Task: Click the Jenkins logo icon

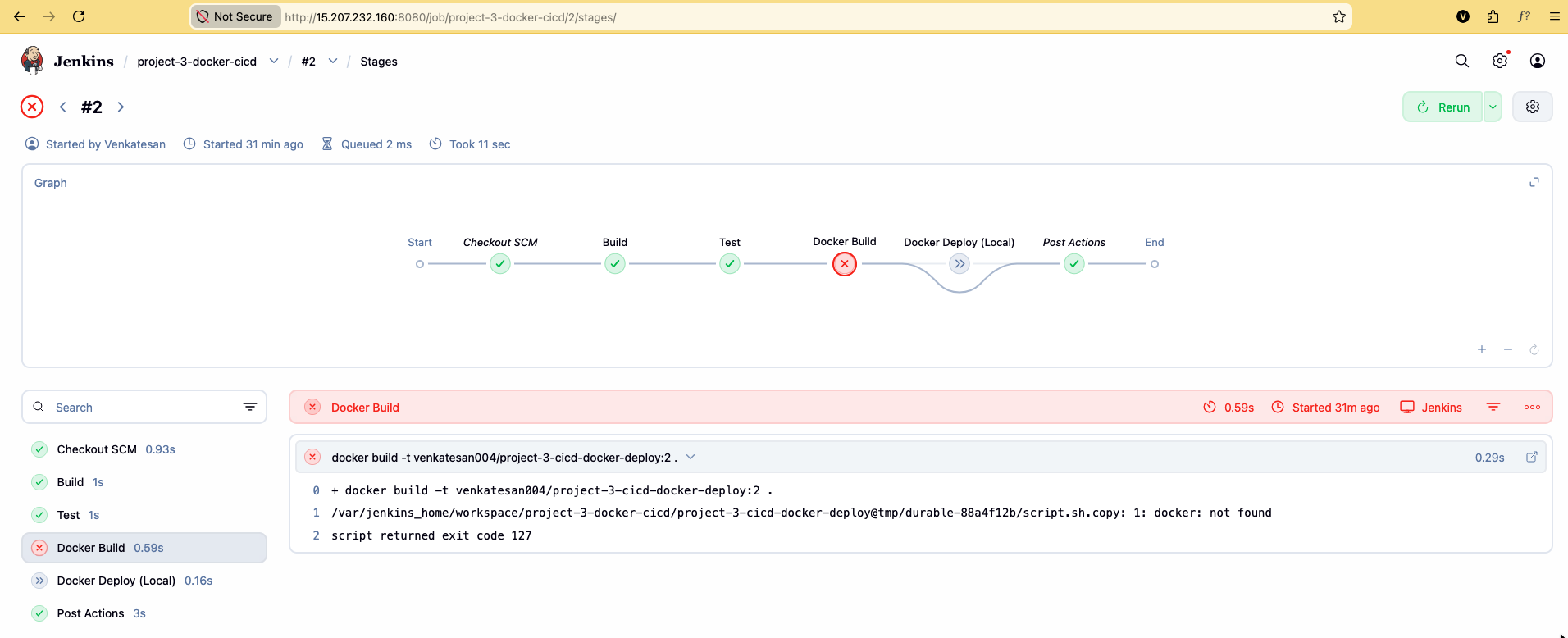Action: point(32,61)
